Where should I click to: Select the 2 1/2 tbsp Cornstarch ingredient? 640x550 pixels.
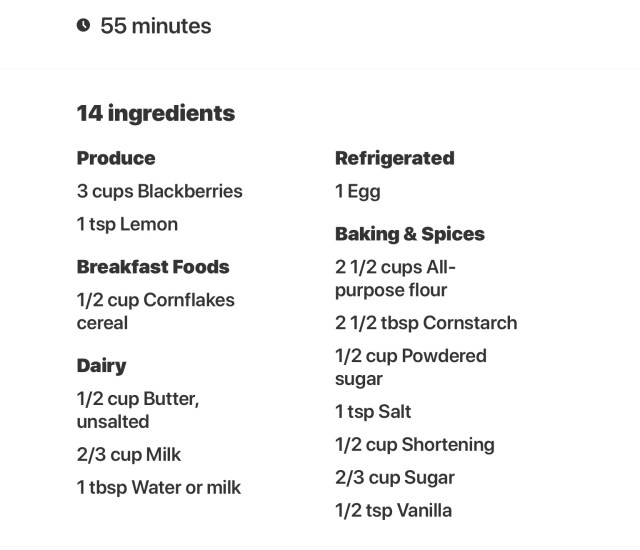[x=425, y=323]
